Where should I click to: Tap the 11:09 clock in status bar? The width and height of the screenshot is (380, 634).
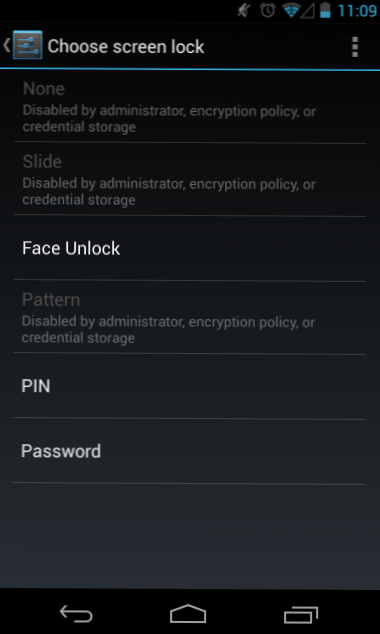[357, 11]
